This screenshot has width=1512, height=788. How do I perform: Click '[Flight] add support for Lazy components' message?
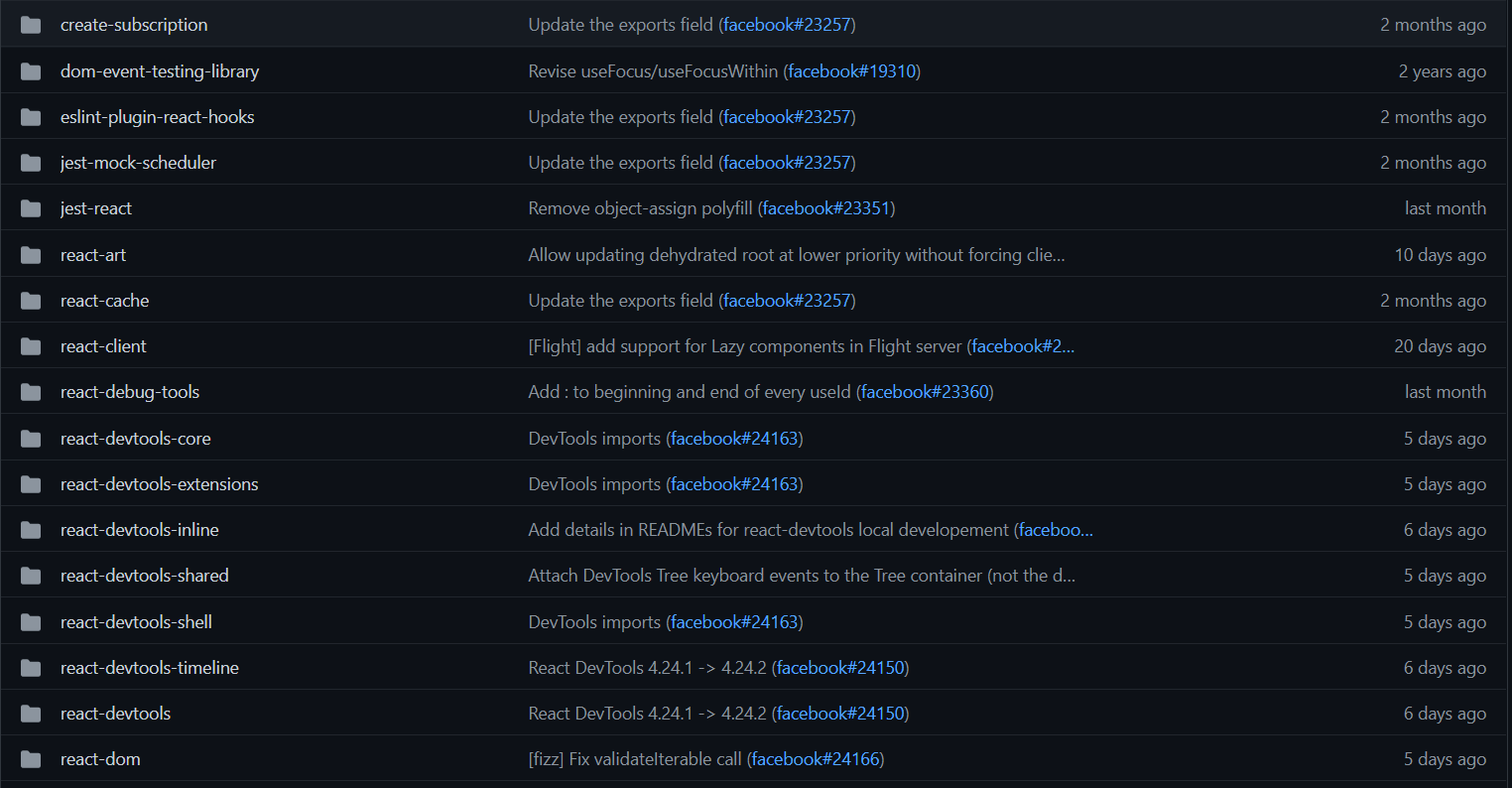tap(745, 346)
